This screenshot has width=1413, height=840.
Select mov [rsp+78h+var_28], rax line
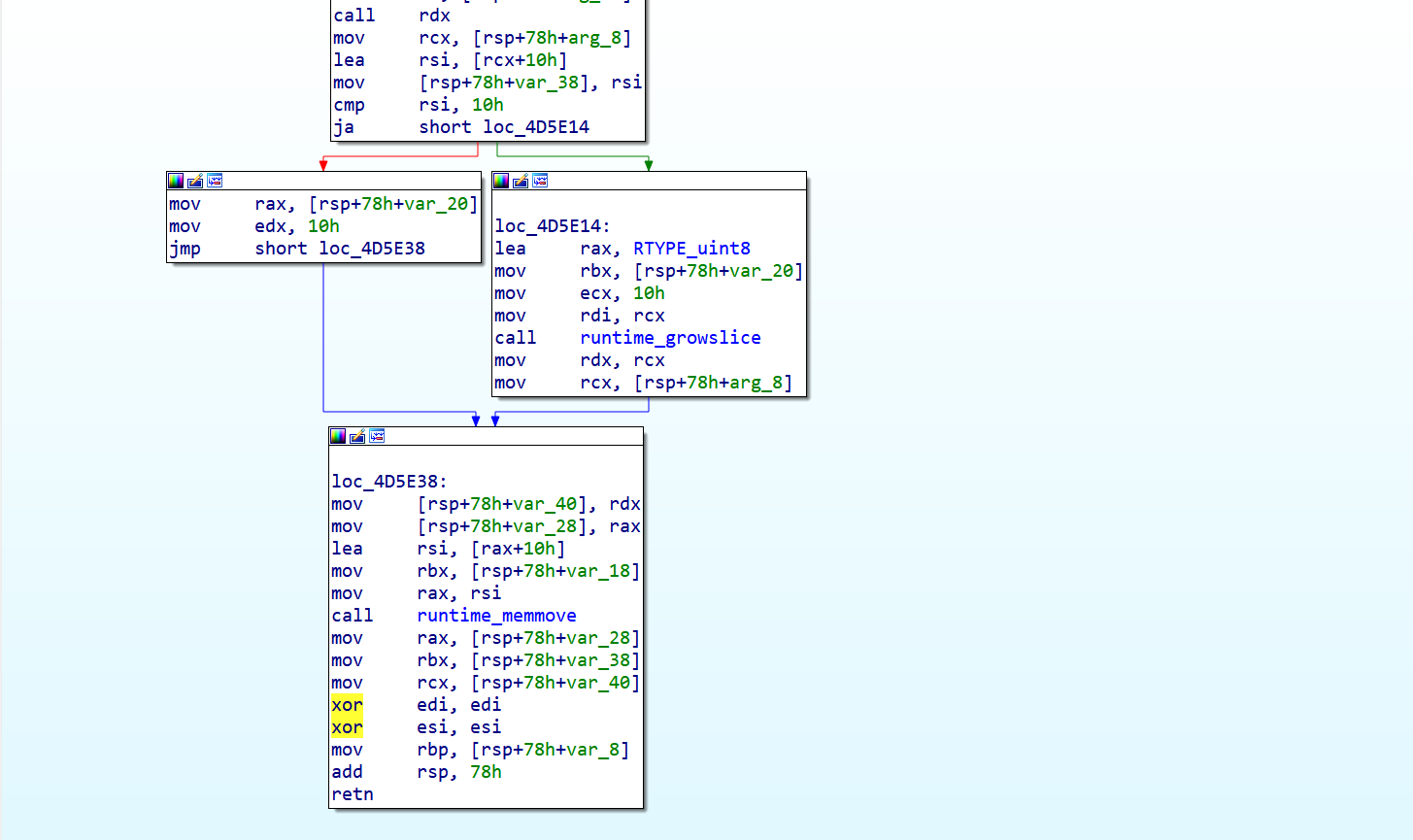[486, 526]
